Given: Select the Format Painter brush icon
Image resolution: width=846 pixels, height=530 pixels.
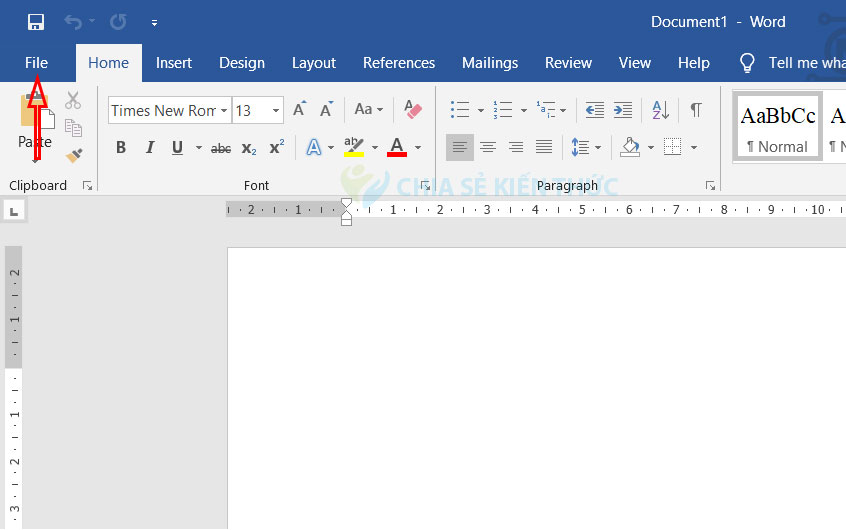Looking at the screenshot, I should [x=73, y=155].
